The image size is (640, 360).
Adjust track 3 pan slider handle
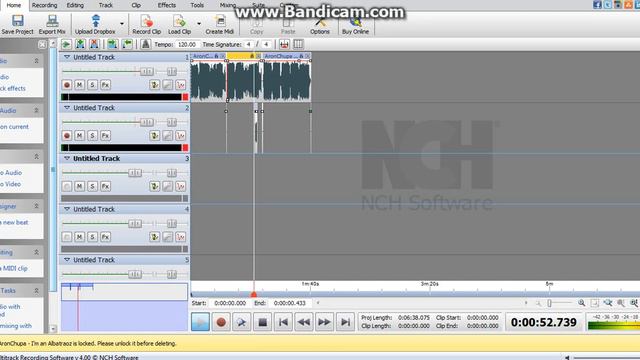coord(172,173)
